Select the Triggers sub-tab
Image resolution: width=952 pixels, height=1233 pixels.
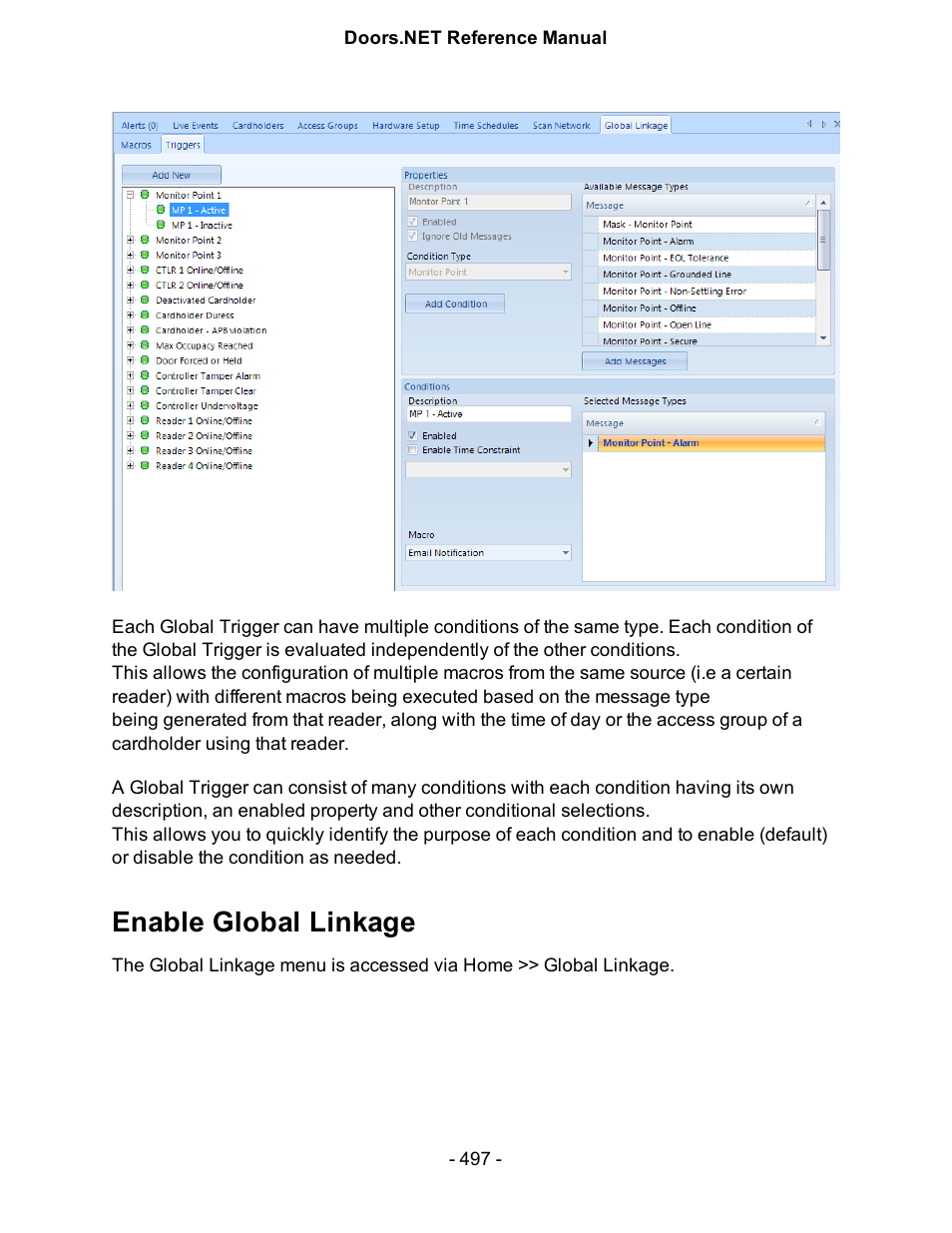coord(183,146)
